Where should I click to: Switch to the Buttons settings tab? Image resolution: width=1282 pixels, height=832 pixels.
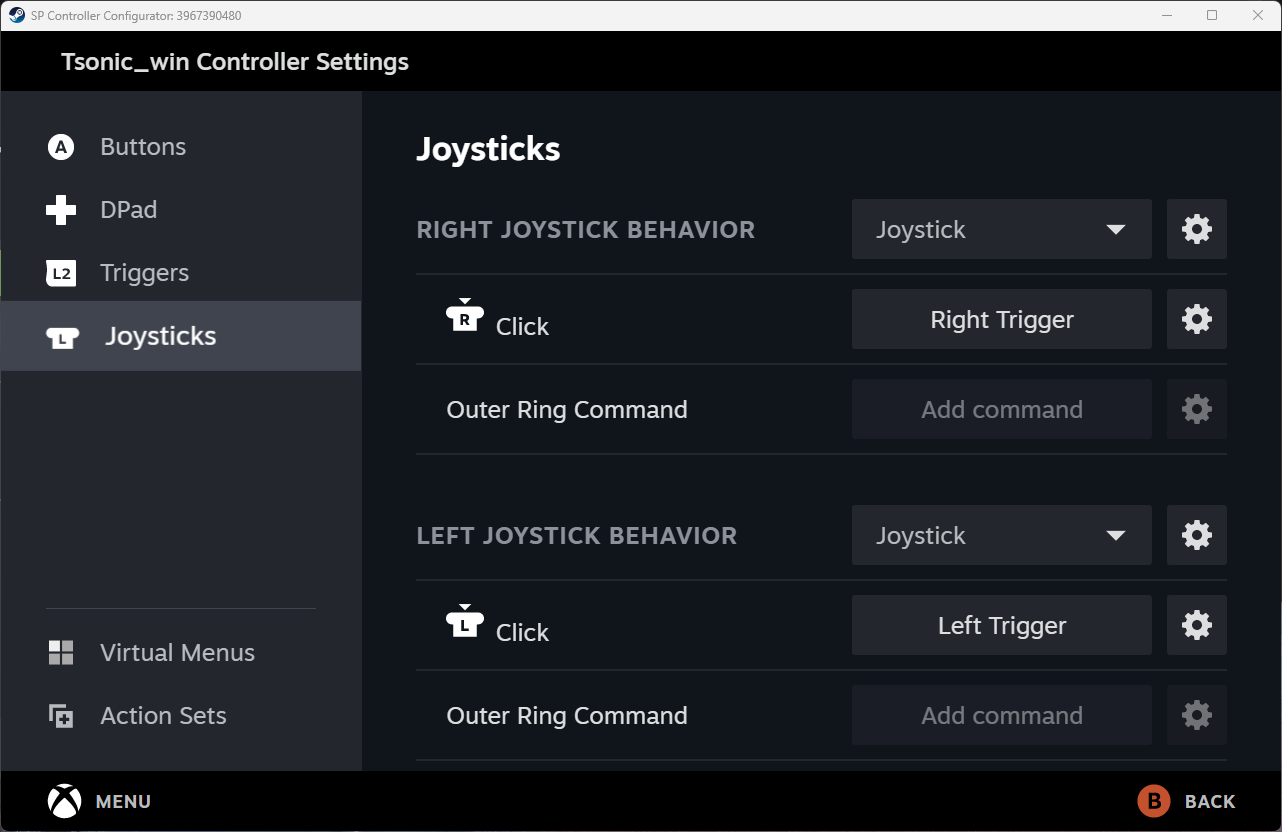142,146
